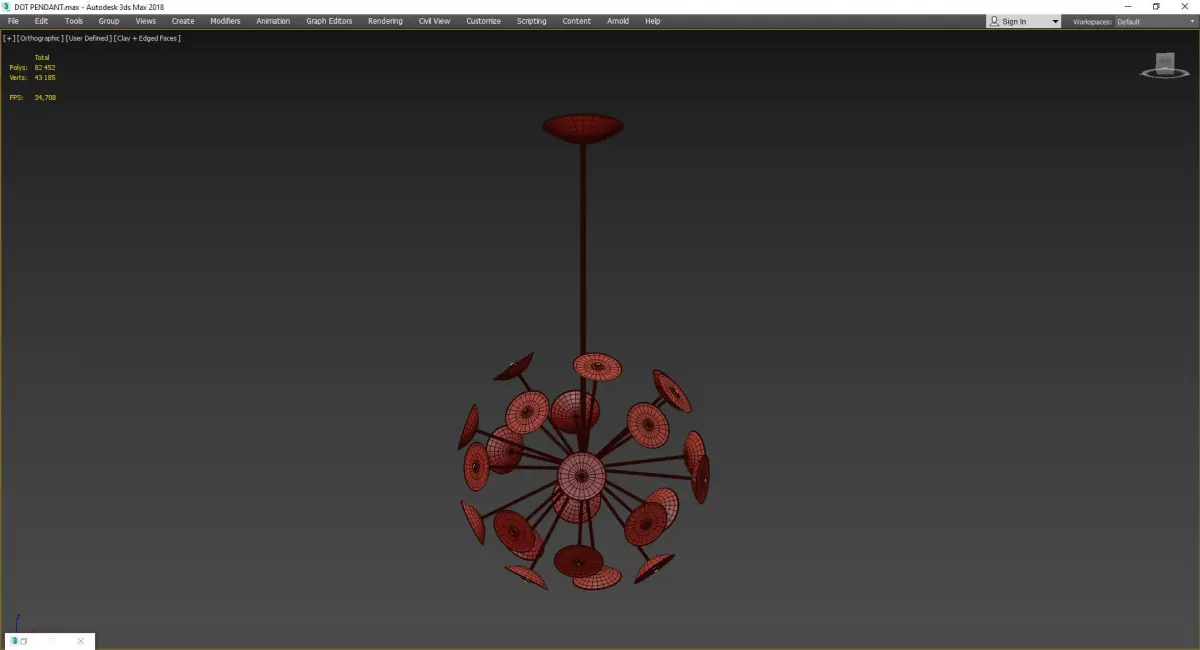
Task: Open the [Clay + Edged Faces] shading label
Action: 148,38
